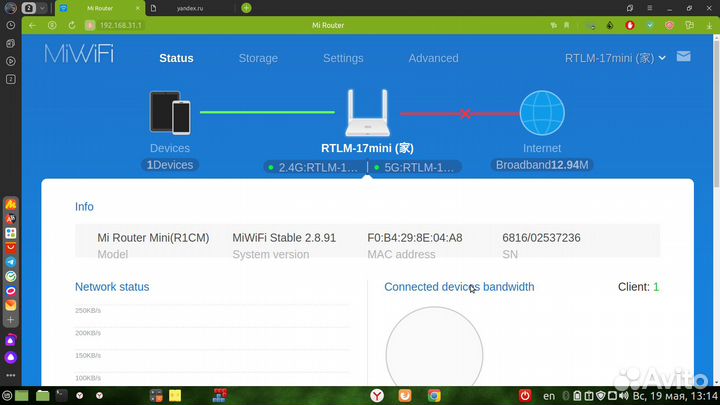Click the F0:B4:29:8E:04:A8 MAC address
720x405 pixels.
pyautogui.click(x=415, y=238)
